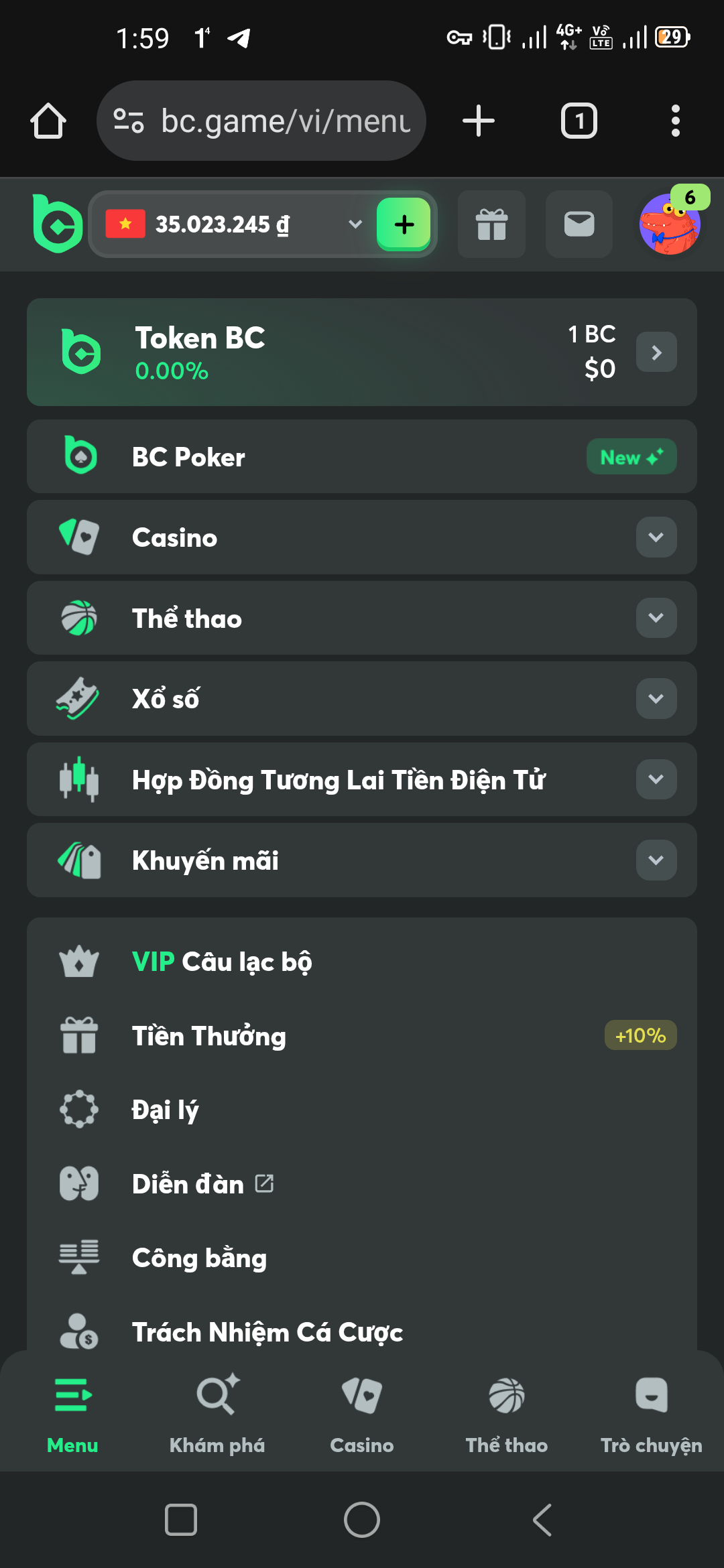724x1568 pixels.
Task: Open the mail inbox icon
Action: pos(579,224)
